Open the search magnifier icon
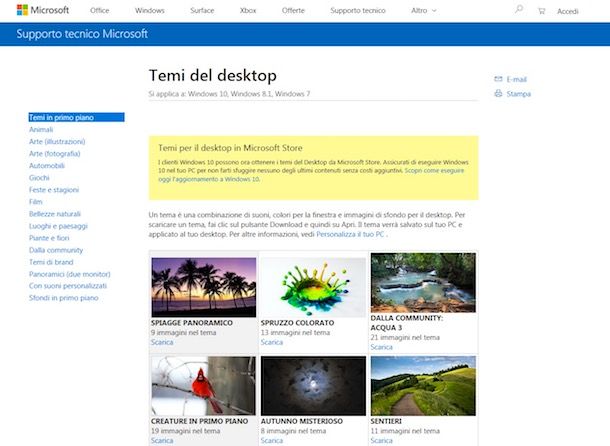The image size is (610, 446). (519, 9)
